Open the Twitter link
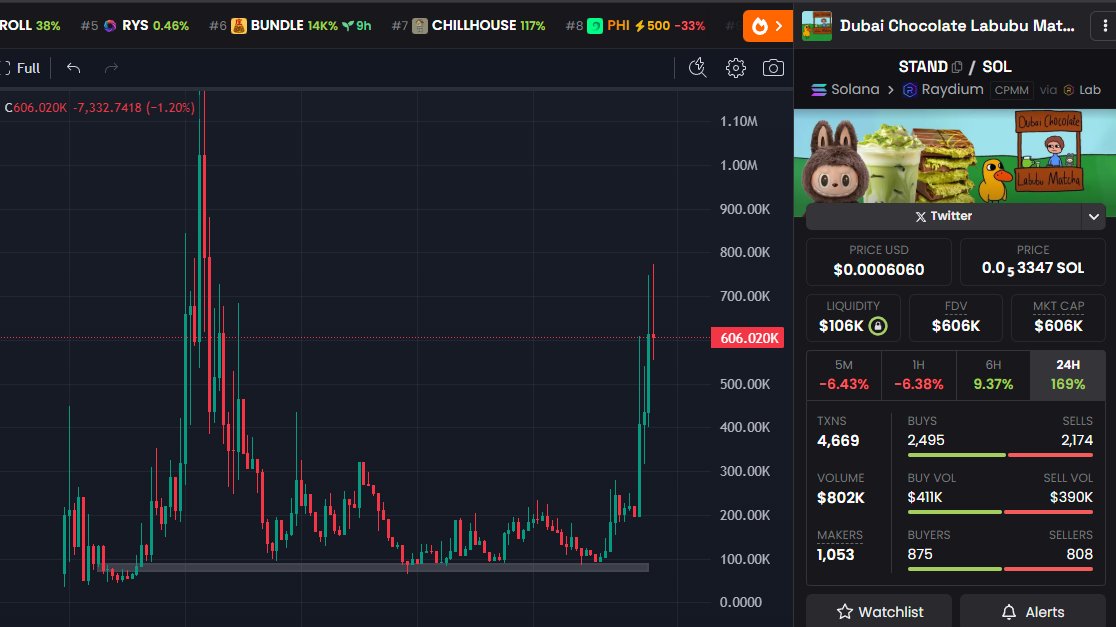This screenshot has width=1116, height=627. pyautogui.click(x=943, y=216)
